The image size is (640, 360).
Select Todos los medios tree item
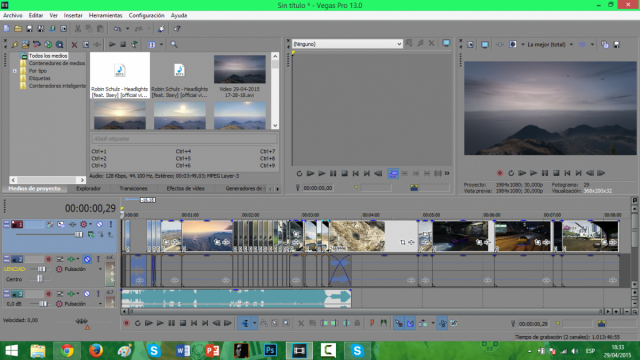tap(48, 56)
